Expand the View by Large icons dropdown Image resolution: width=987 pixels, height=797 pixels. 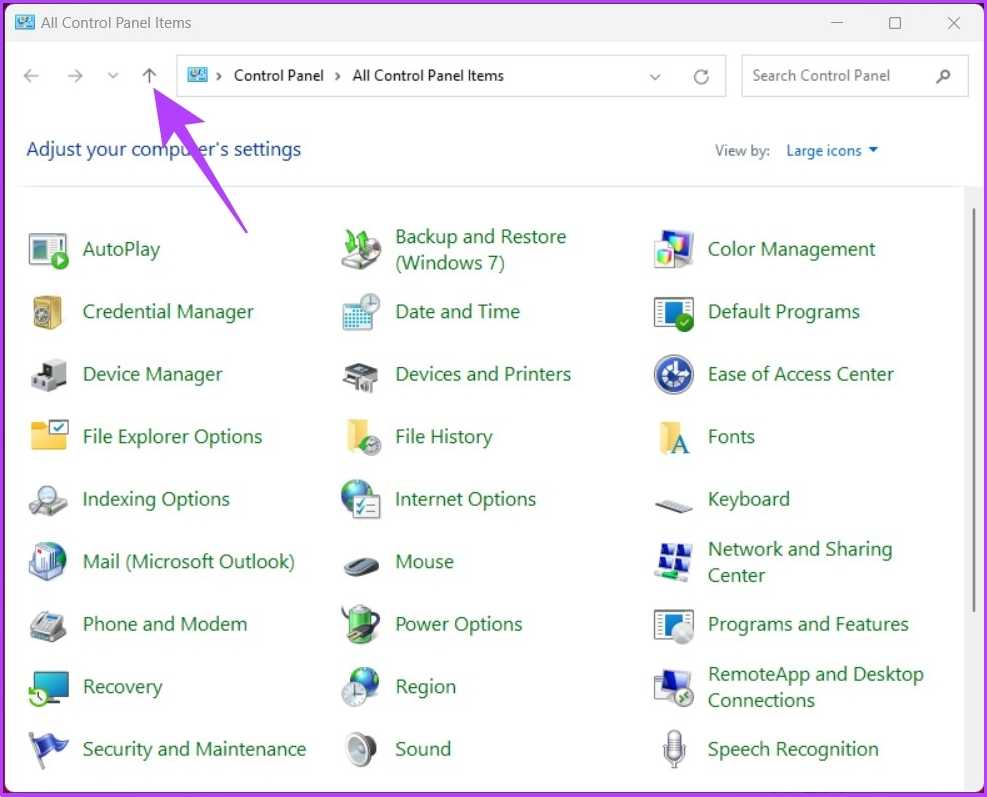(832, 151)
